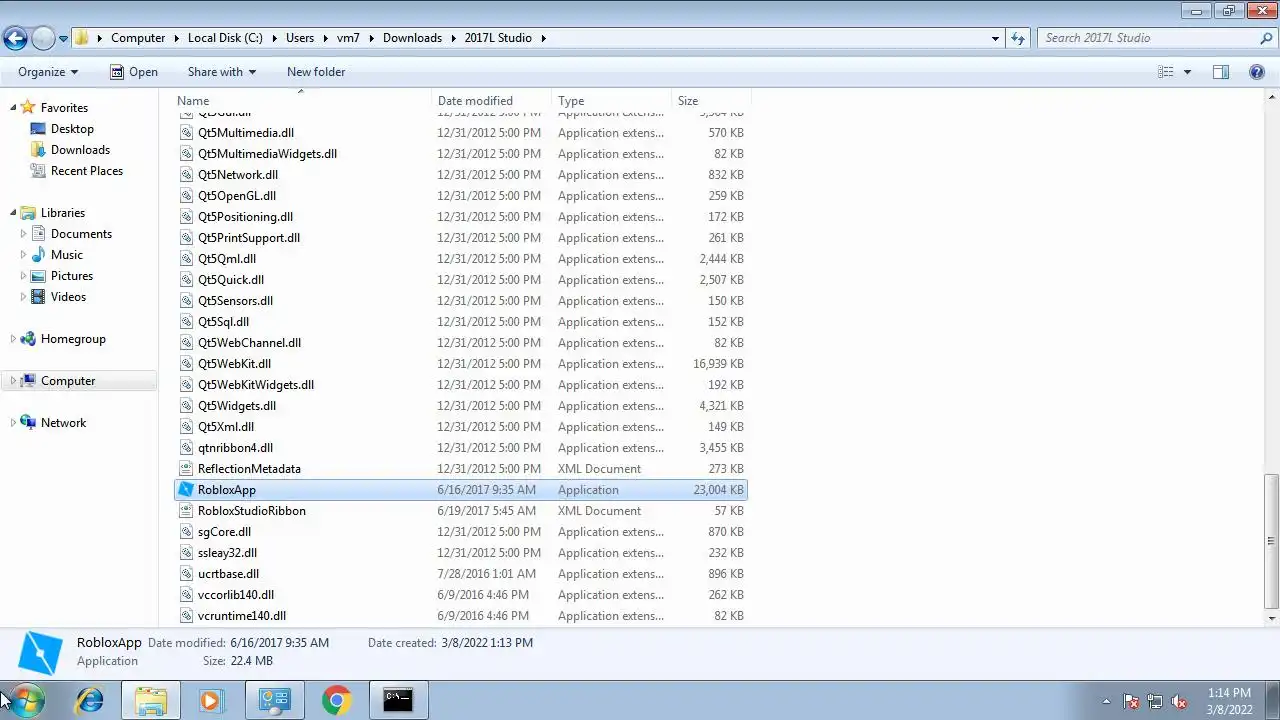Open the Organize dropdown menu

[48, 72]
